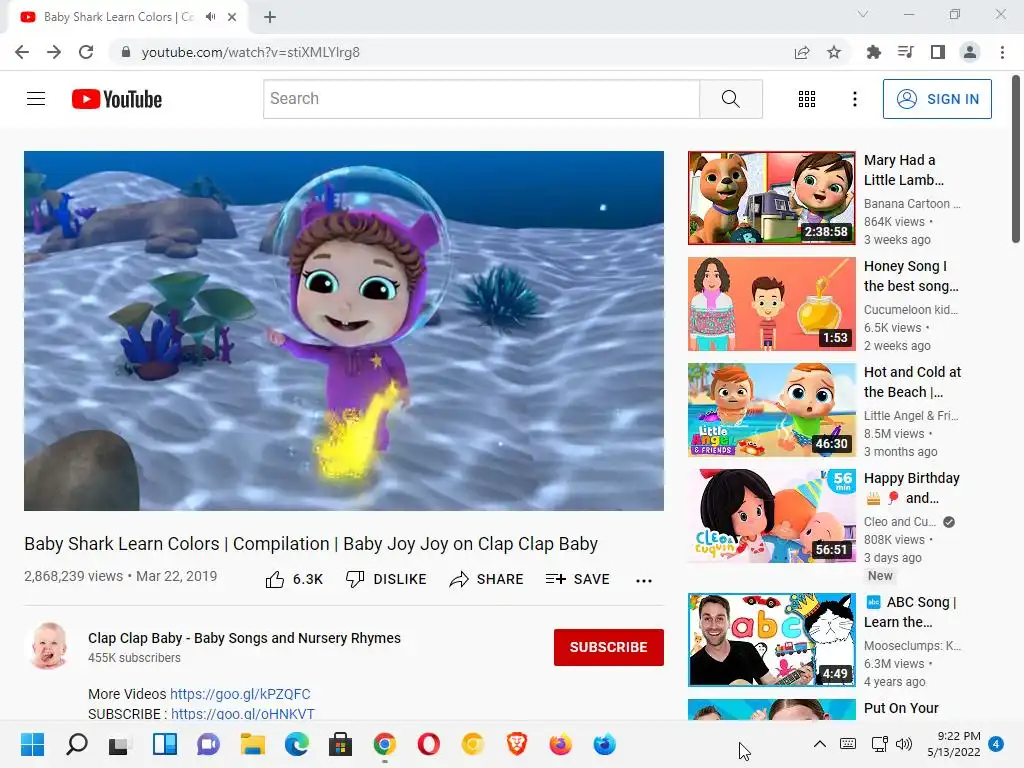Open the goo.gl/kPZQFC More Videos link
The width and height of the screenshot is (1024, 768).
coord(240,694)
